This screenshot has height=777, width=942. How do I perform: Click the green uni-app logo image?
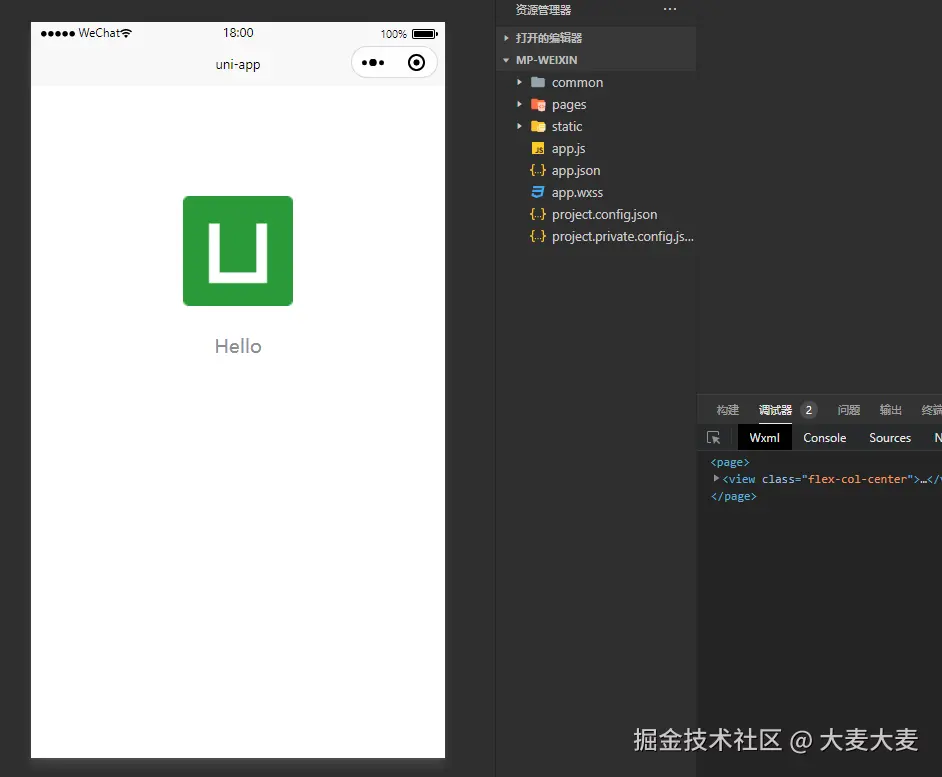pyautogui.click(x=238, y=251)
